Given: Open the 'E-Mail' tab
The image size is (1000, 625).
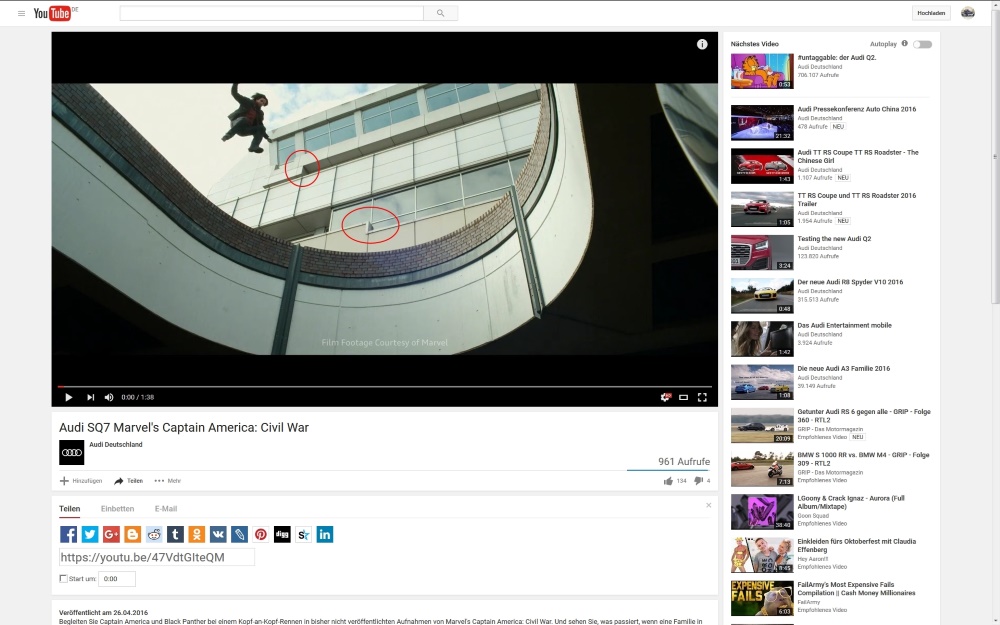Looking at the screenshot, I should point(166,509).
